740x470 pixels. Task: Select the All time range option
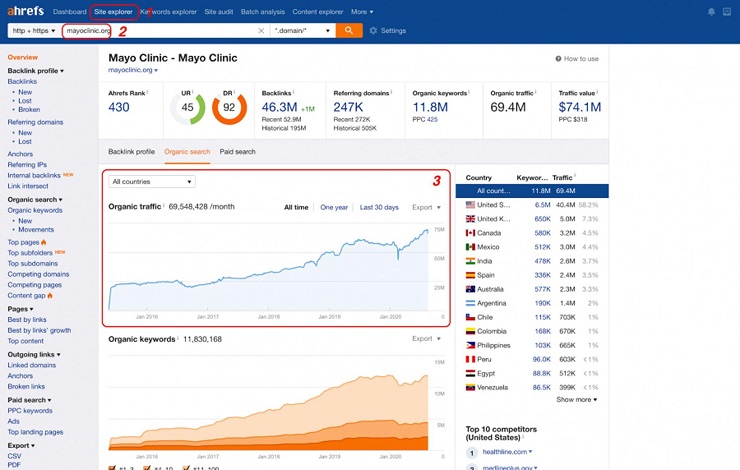(x=296, y=207)
